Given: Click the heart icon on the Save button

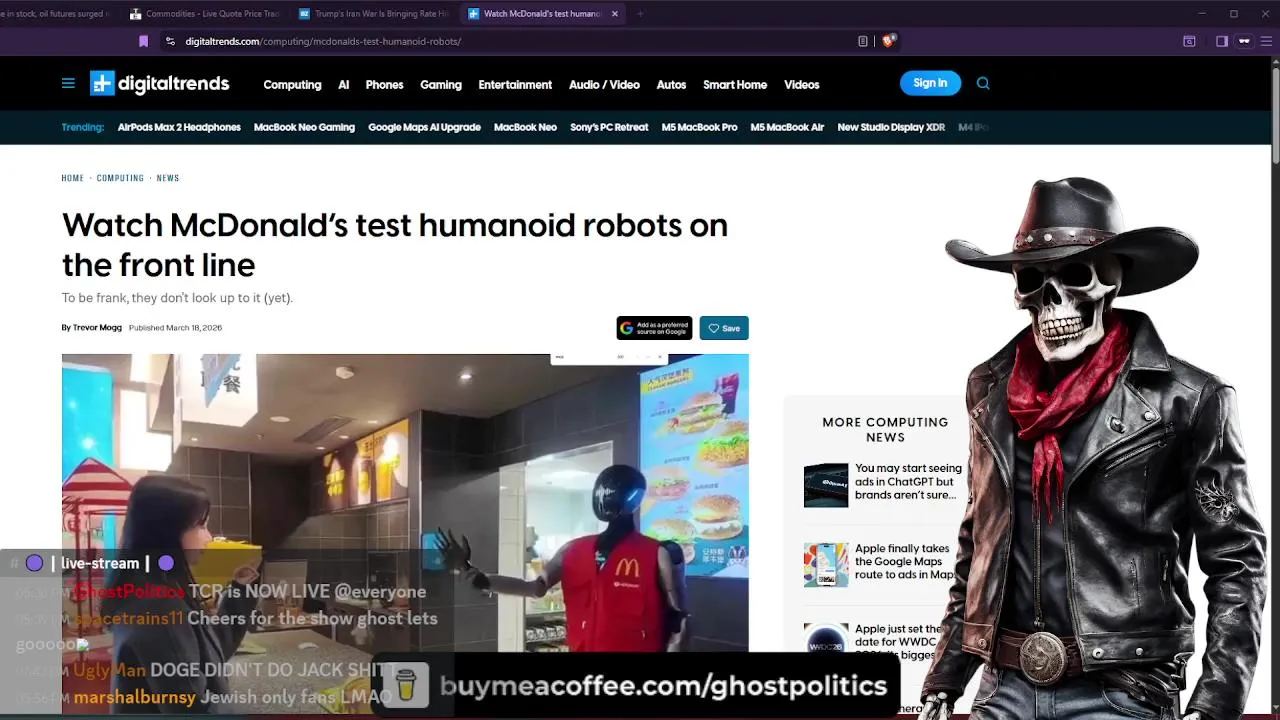Looking at the screenshot, I should [x=714, y=328].
